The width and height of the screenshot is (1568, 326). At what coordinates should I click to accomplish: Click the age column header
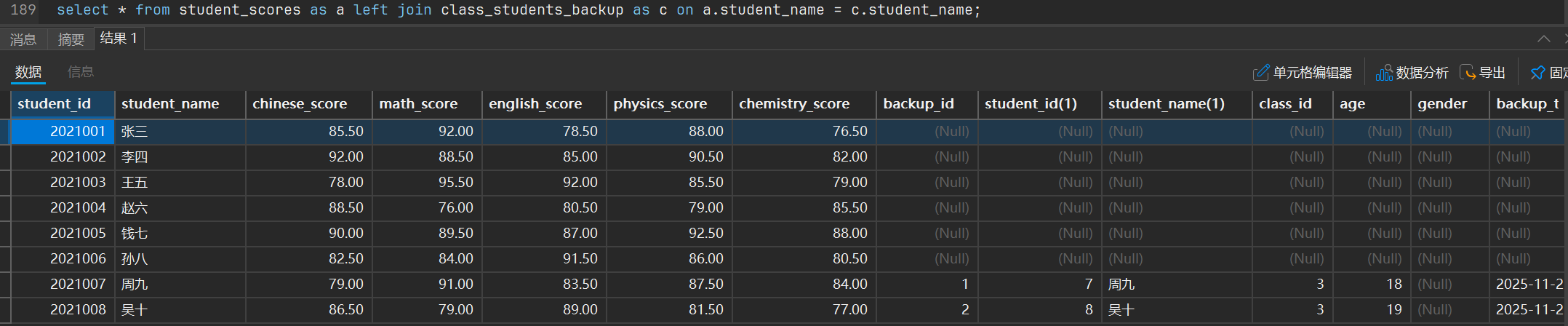pos(1372,104)
